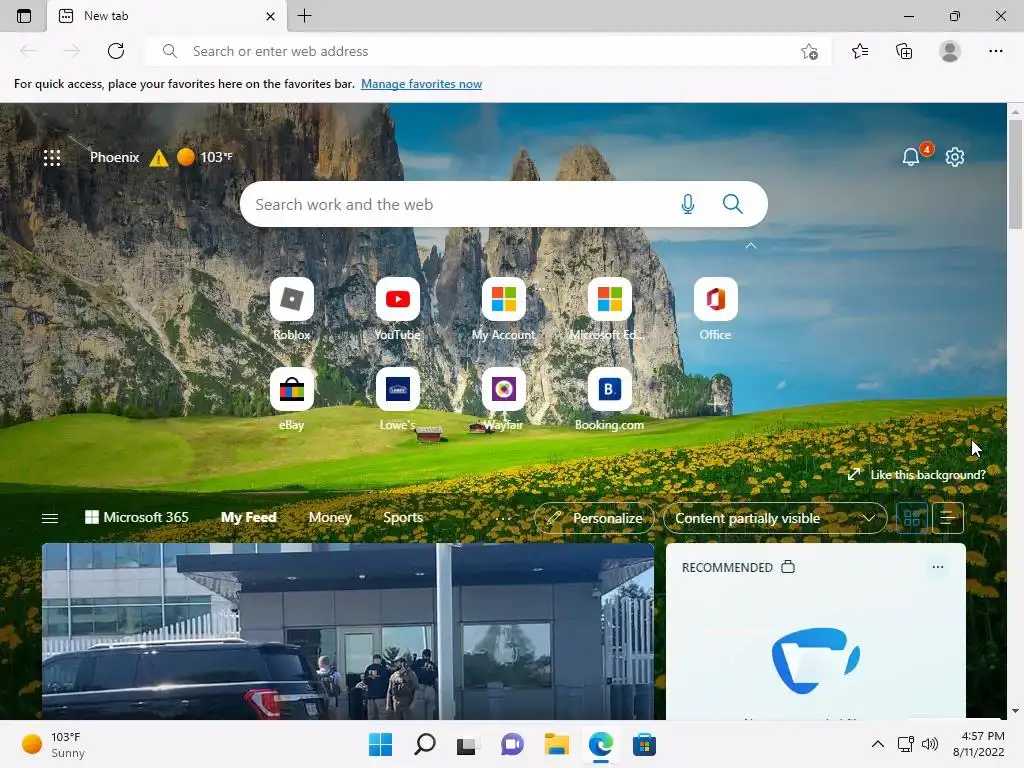
Task: Open the clock showing 4:57 PM
Action: (978, 744)
